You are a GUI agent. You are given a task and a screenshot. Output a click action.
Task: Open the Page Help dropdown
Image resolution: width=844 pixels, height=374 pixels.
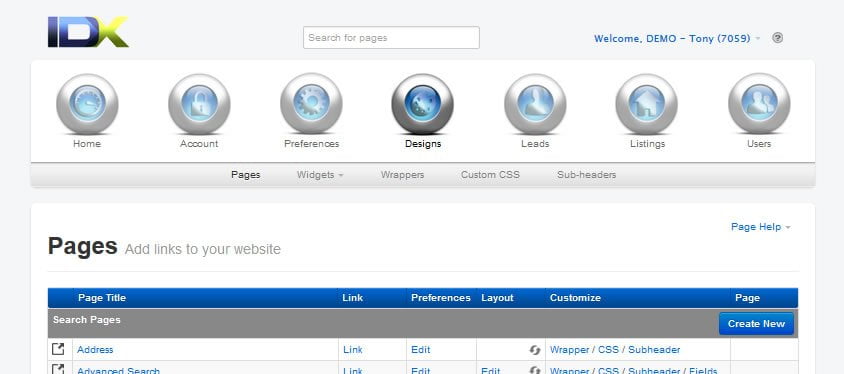coord(761,227)
